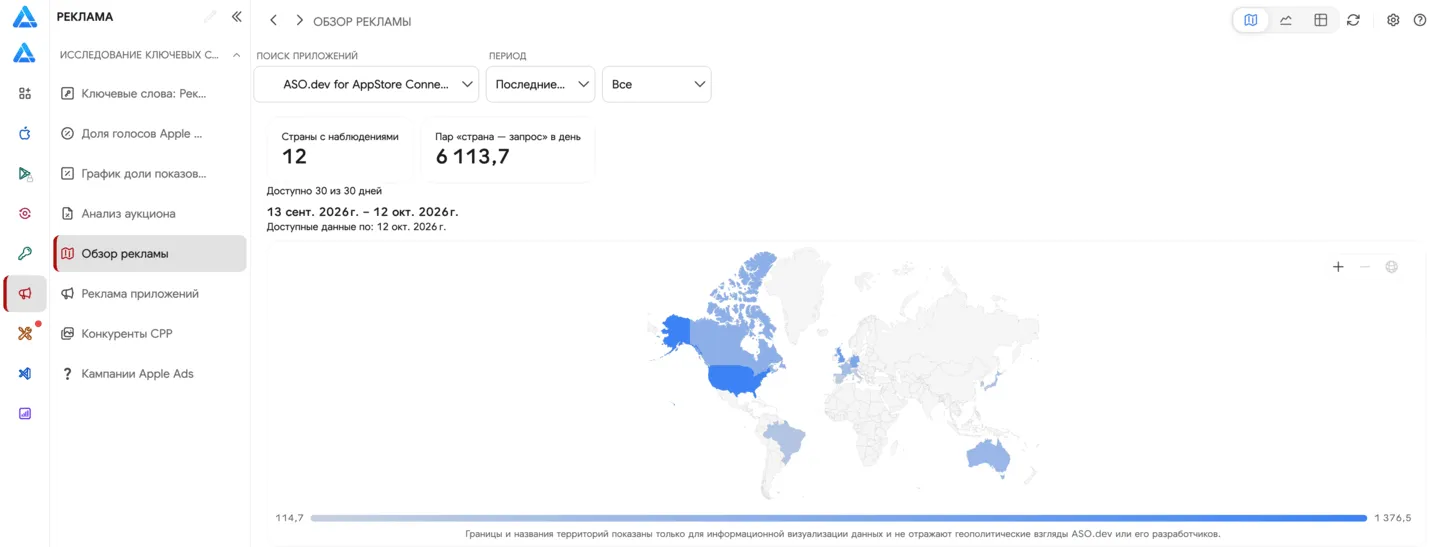Open Анализ аукциона menu item
Viewport: 1440px width, 547px height.
pos(150,213)
